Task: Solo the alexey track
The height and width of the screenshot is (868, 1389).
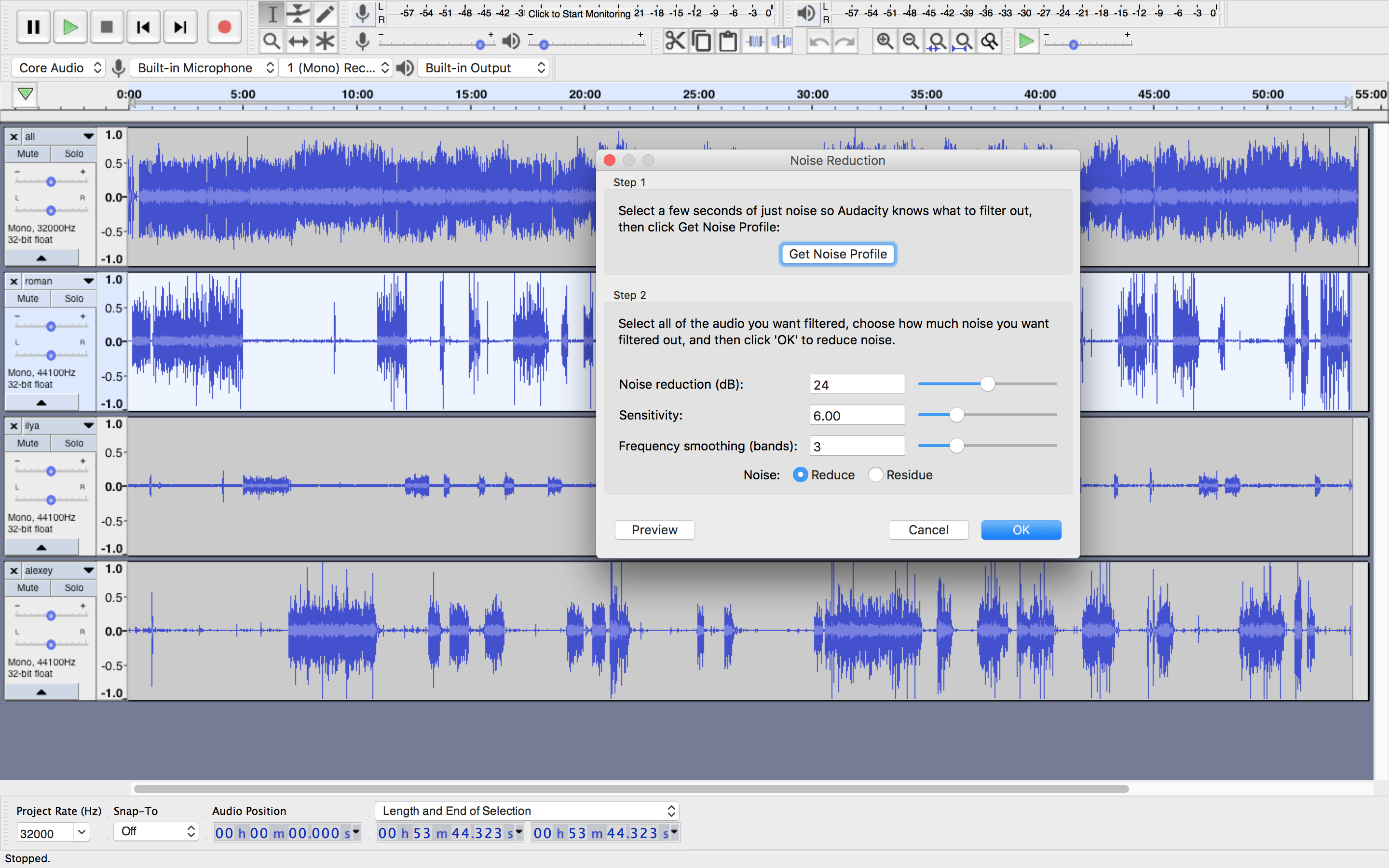Action: click(73, 588)
